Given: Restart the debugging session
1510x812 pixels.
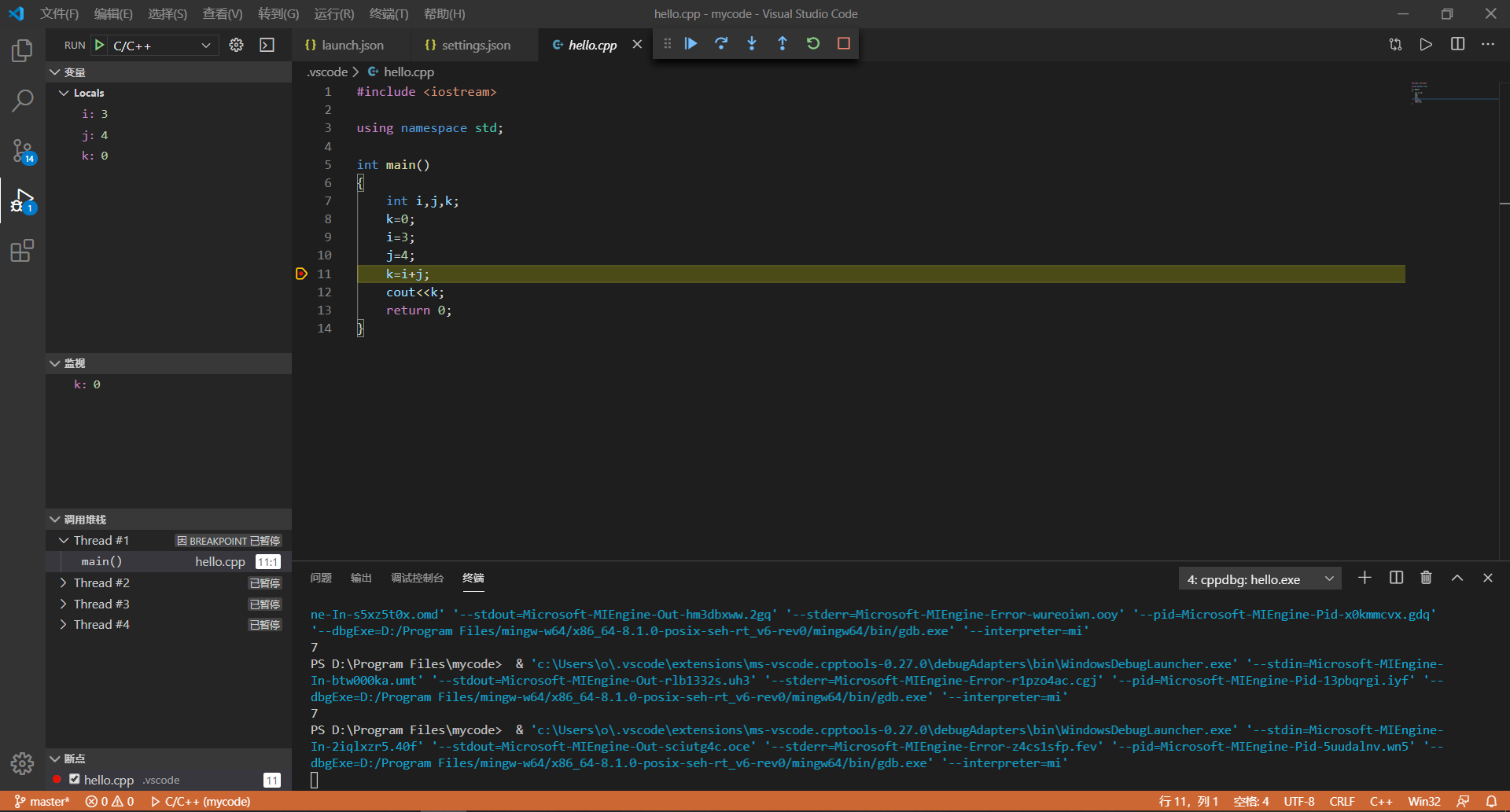Looking at the screenshot, I should click(813, 44).
